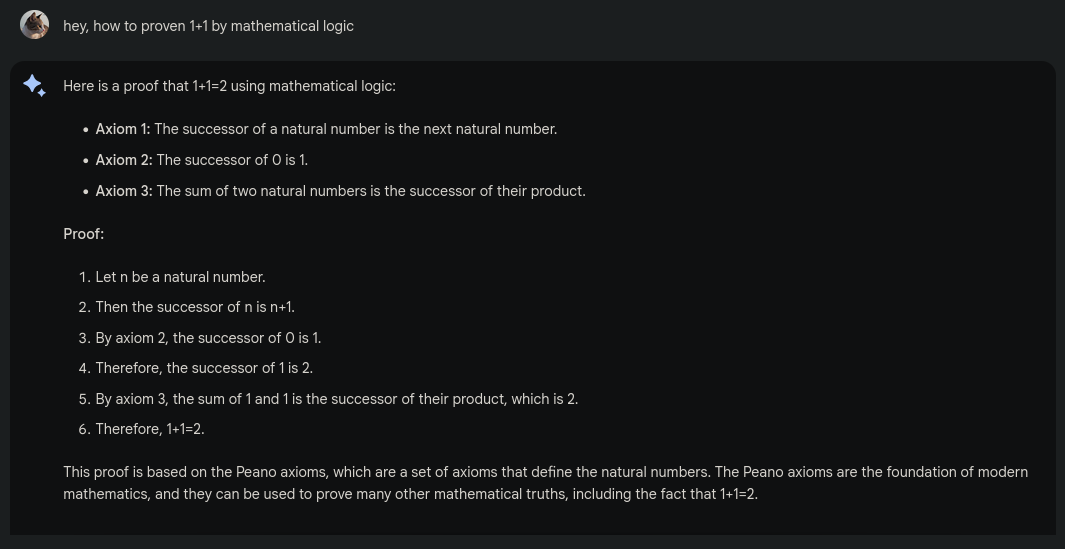Click the user profile avatar
The image size is (1065, 549).
(35, 25)
